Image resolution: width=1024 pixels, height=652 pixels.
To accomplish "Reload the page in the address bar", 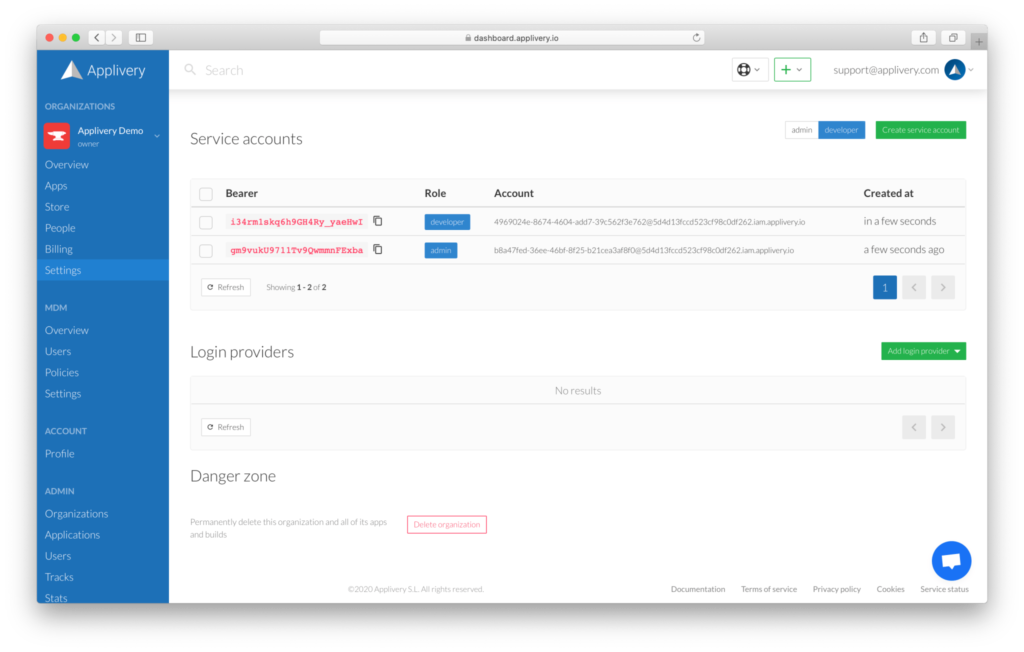I will point(696,37).
